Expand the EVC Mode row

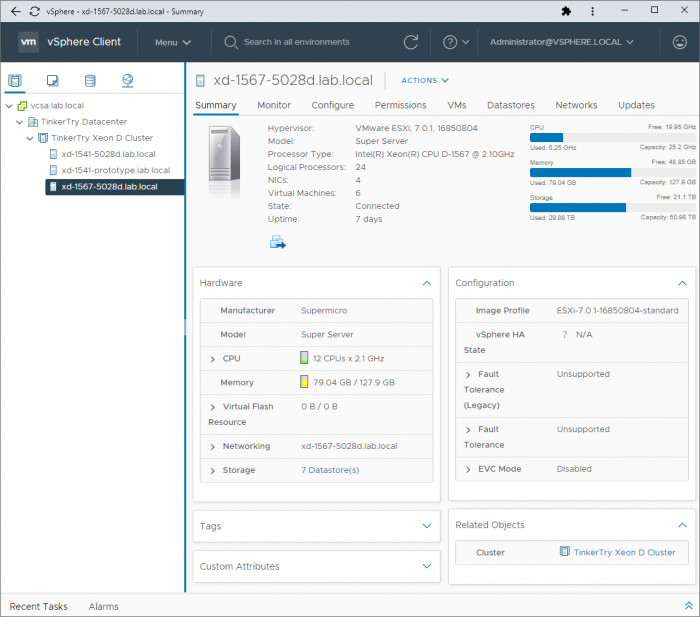468,470
